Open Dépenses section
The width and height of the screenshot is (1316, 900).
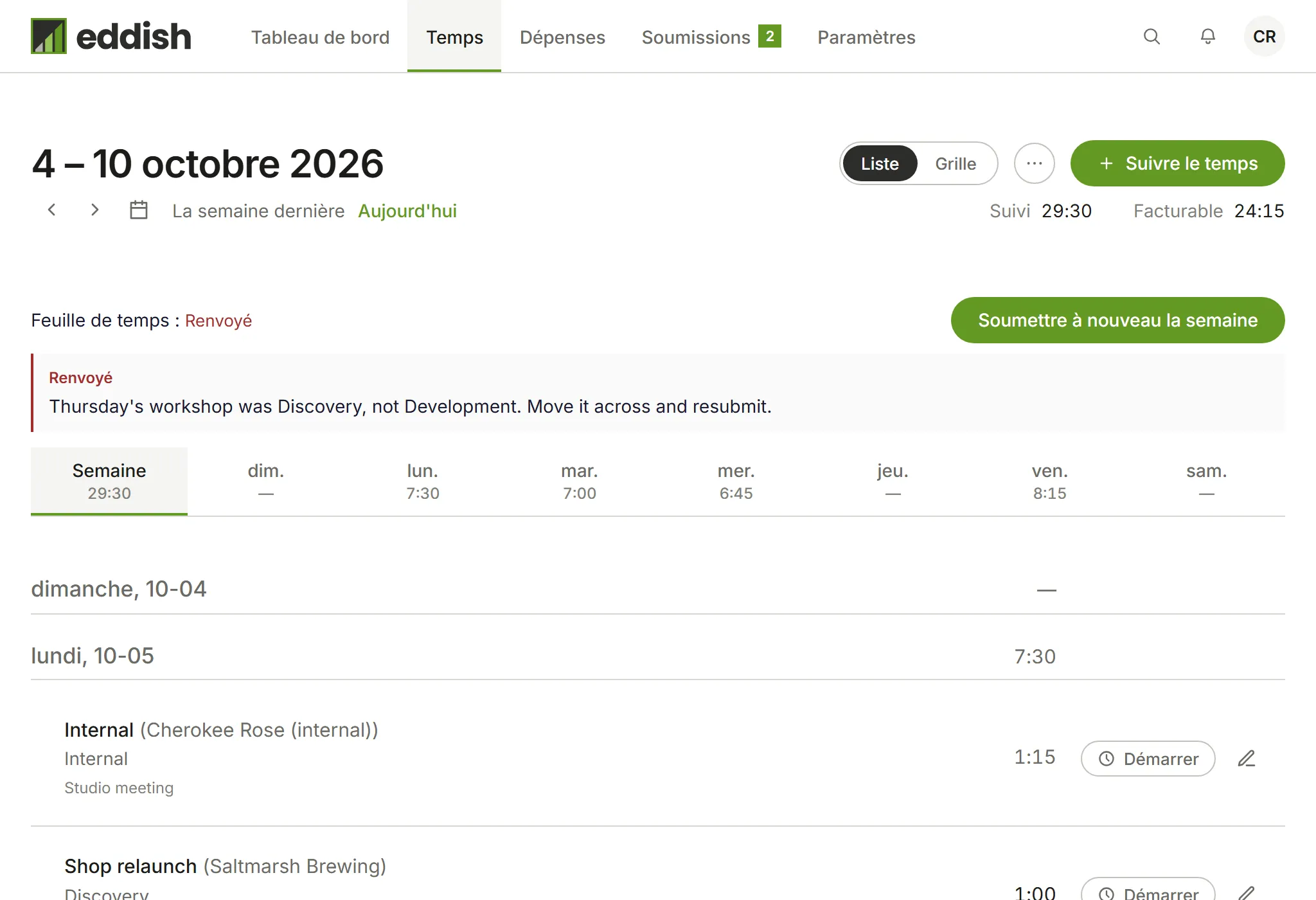(x=562, y=37)
